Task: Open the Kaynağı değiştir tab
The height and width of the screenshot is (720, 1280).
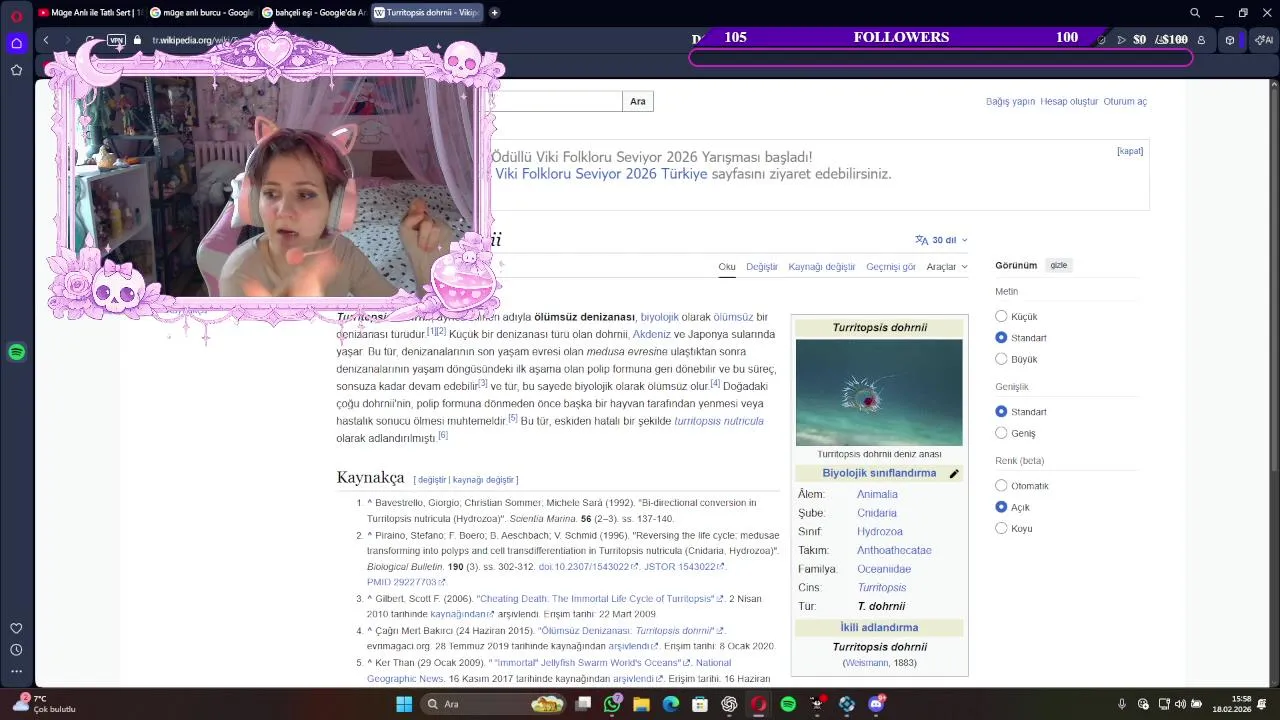Action: 822,267
